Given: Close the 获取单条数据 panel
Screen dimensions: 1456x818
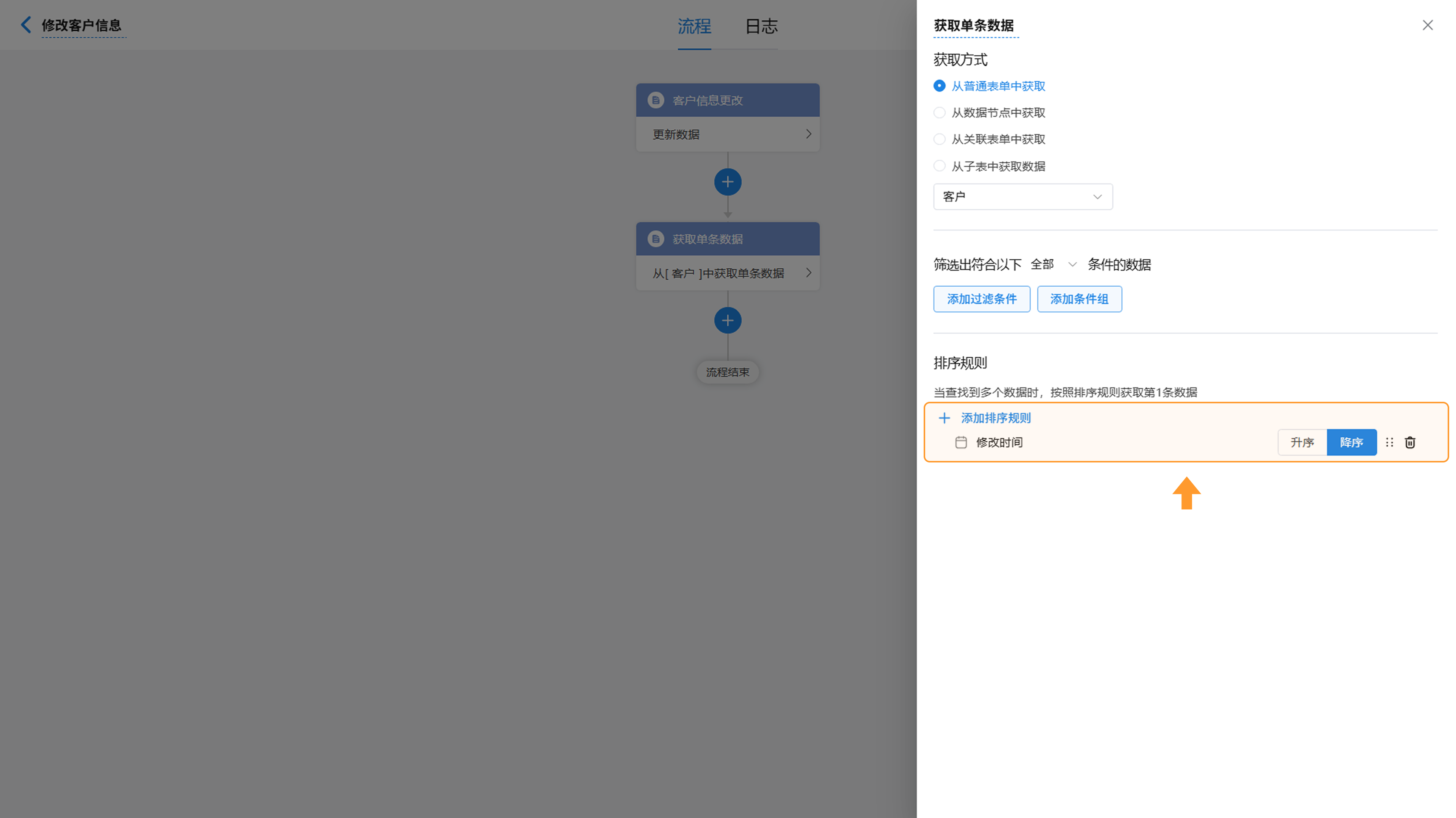Looking at the screenshot, I should (1428, 25).
